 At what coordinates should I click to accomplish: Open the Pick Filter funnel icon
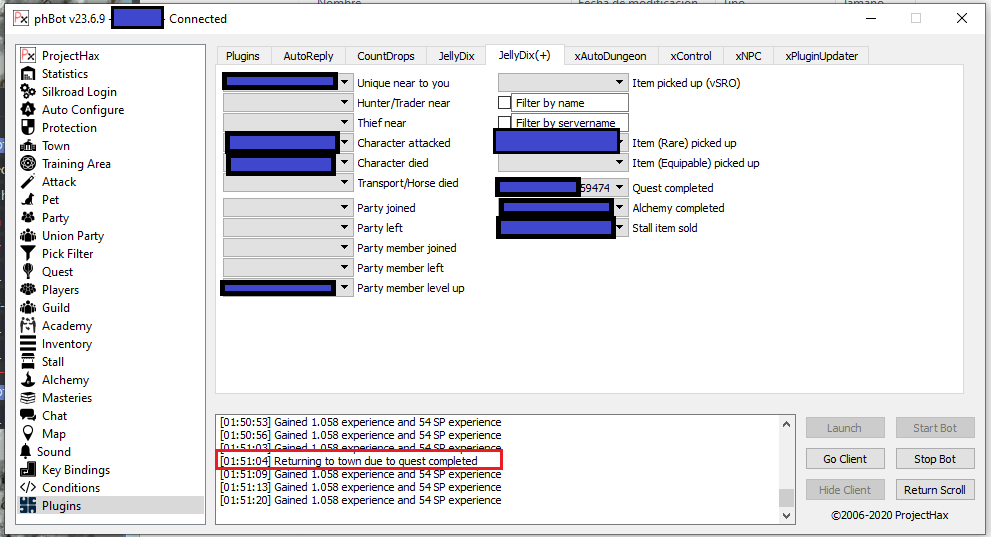coord(29,254)
